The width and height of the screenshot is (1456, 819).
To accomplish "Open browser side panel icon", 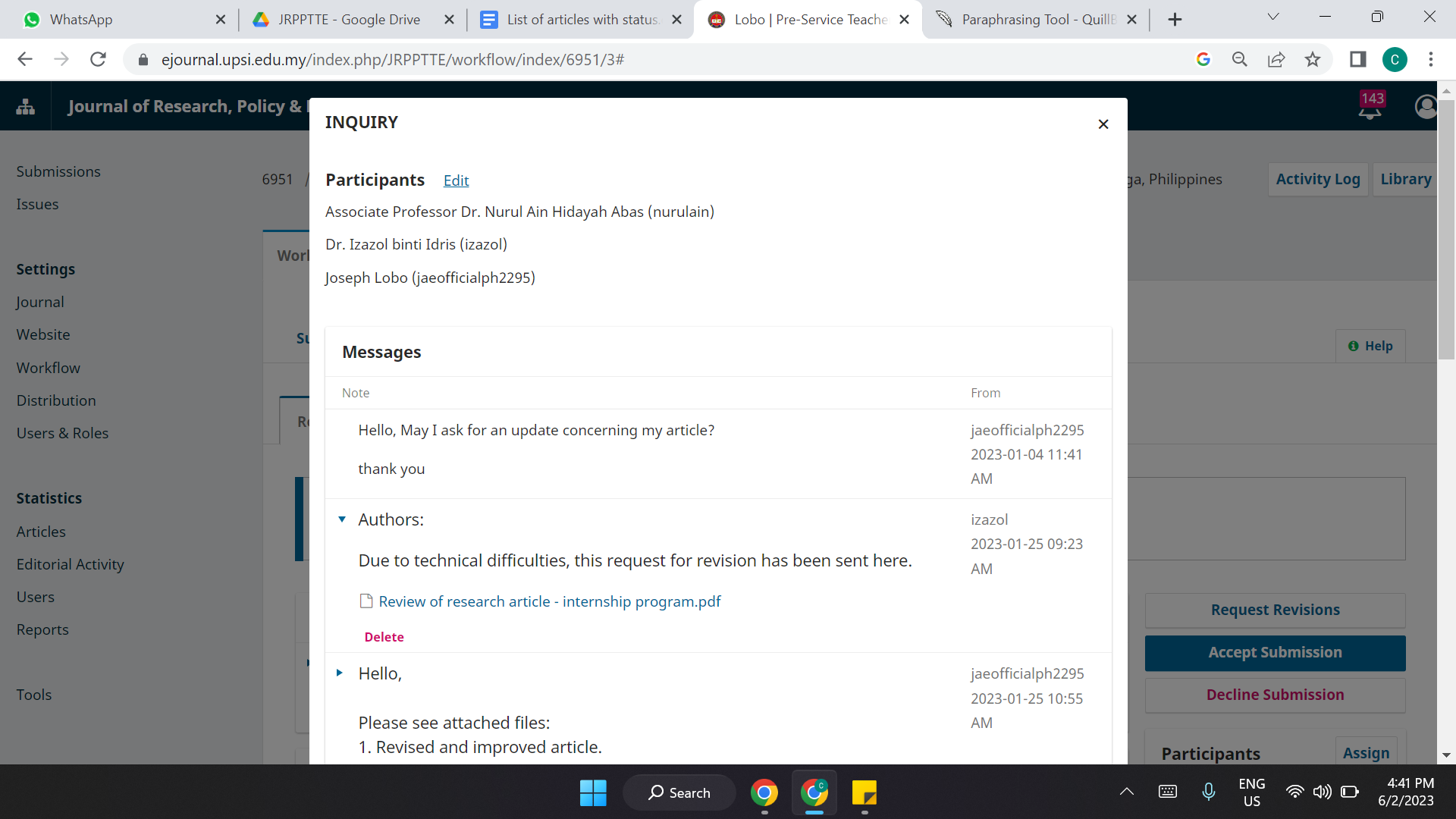I will [1357, 59].
